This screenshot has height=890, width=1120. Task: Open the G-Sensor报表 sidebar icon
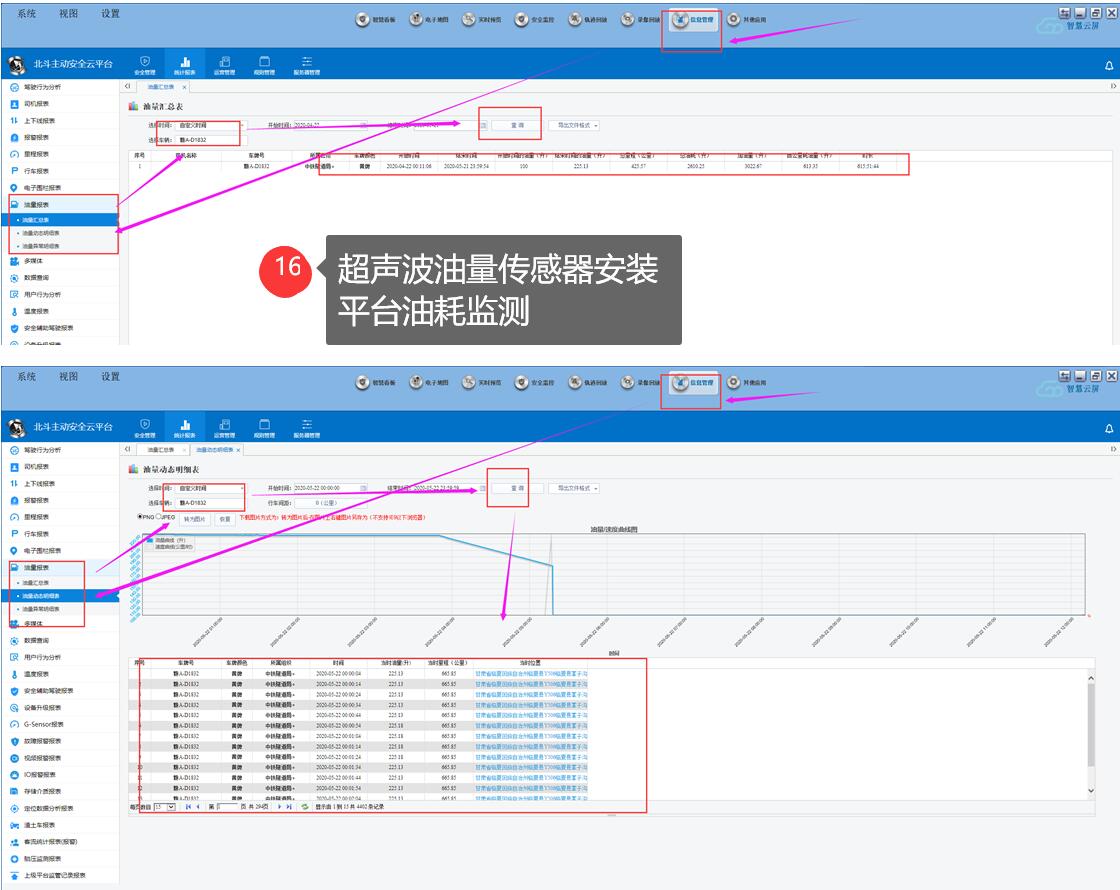point(14,724)
